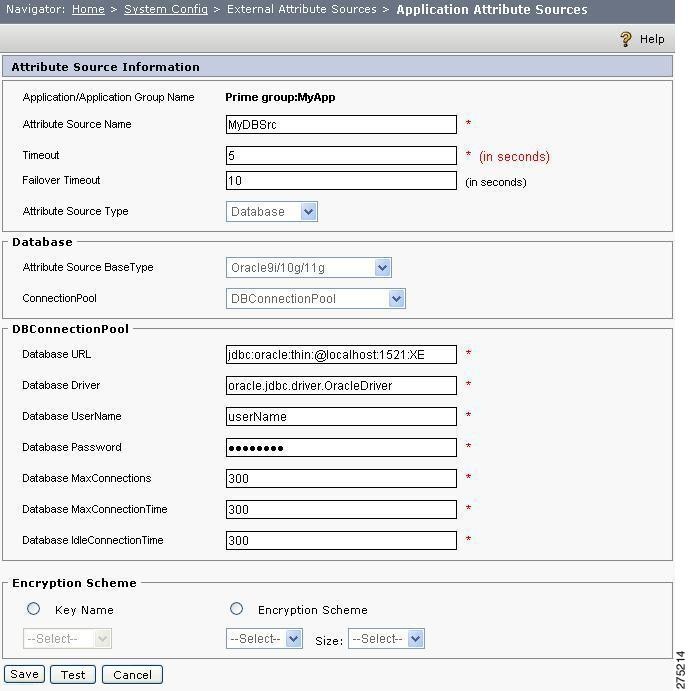Screen dimensions: 689x691
Task: Open the Key Name select dropdown
Action: [x=67, y=639]
